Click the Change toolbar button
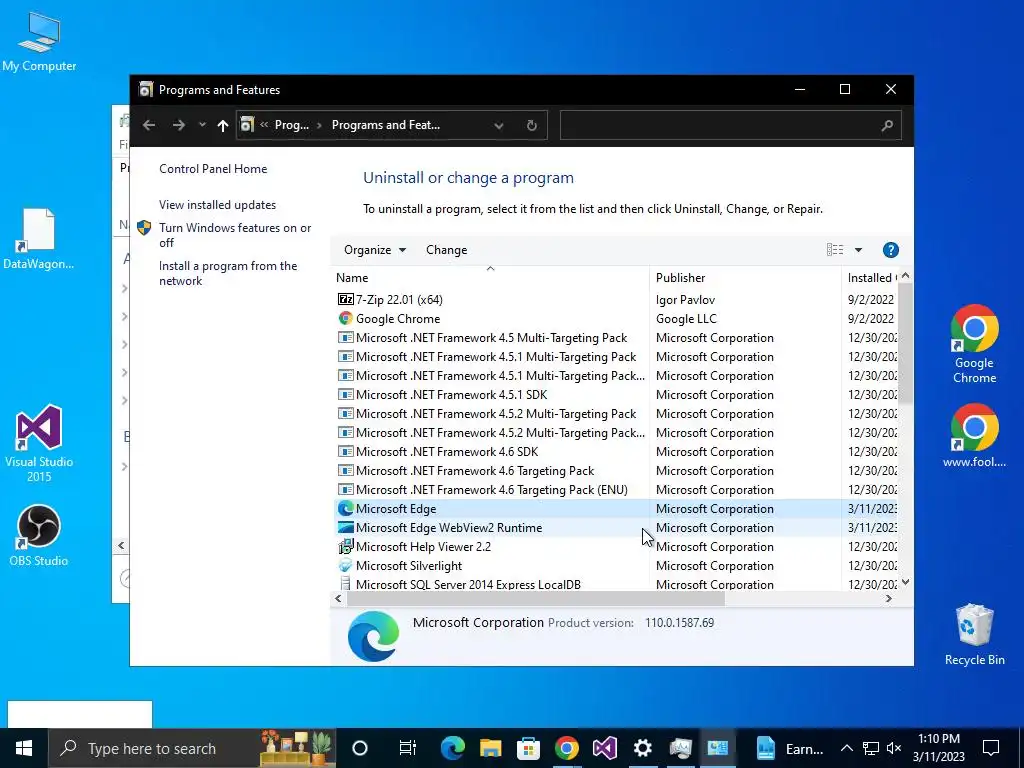 pos(447,249)
